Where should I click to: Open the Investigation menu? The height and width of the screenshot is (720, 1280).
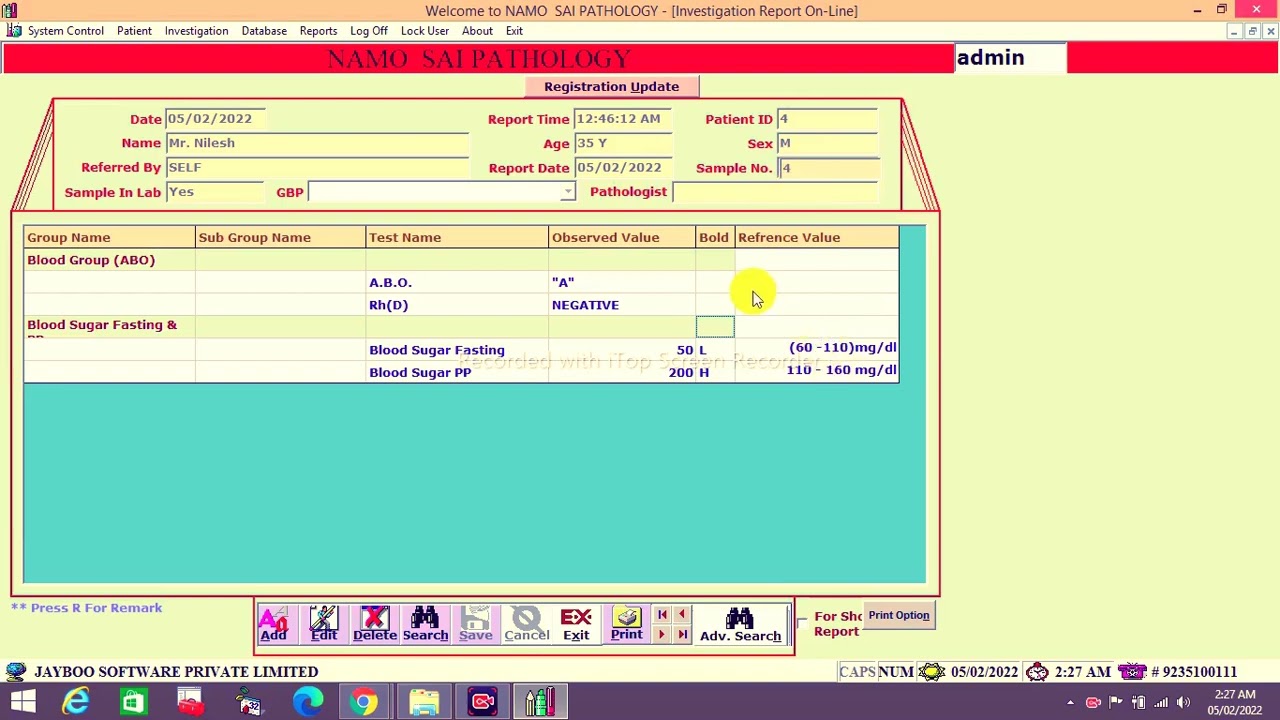pyautogui.click(x=196, y=31)
